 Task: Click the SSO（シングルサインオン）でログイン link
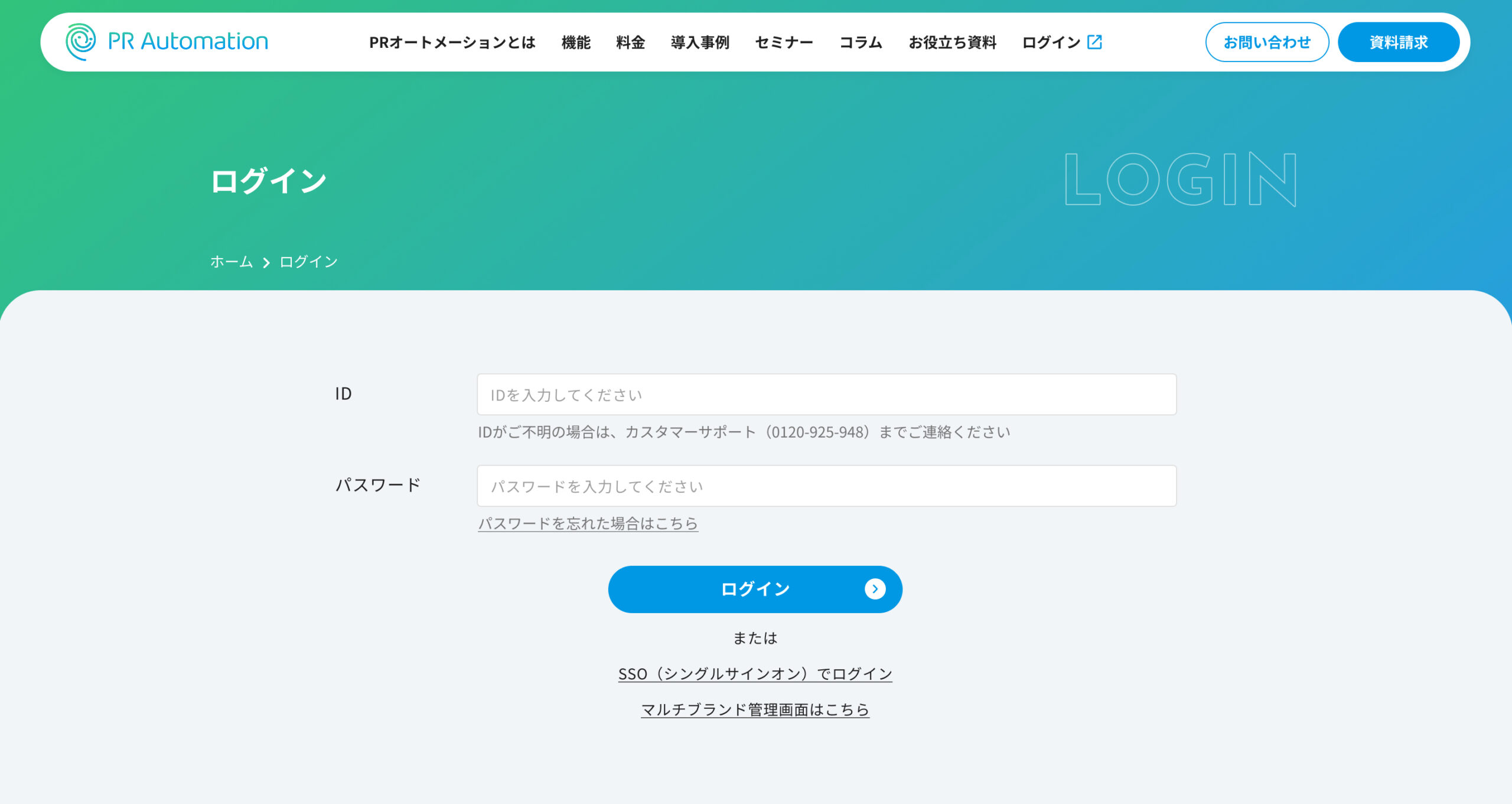coord(755,674)
